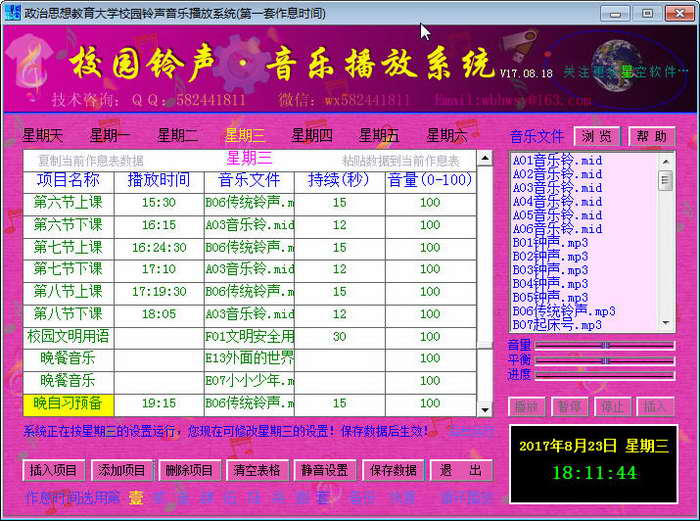The image size is (700, 521).
Task: Click 复制当前作息表数据 copy link
Action: tap(91, 161)
